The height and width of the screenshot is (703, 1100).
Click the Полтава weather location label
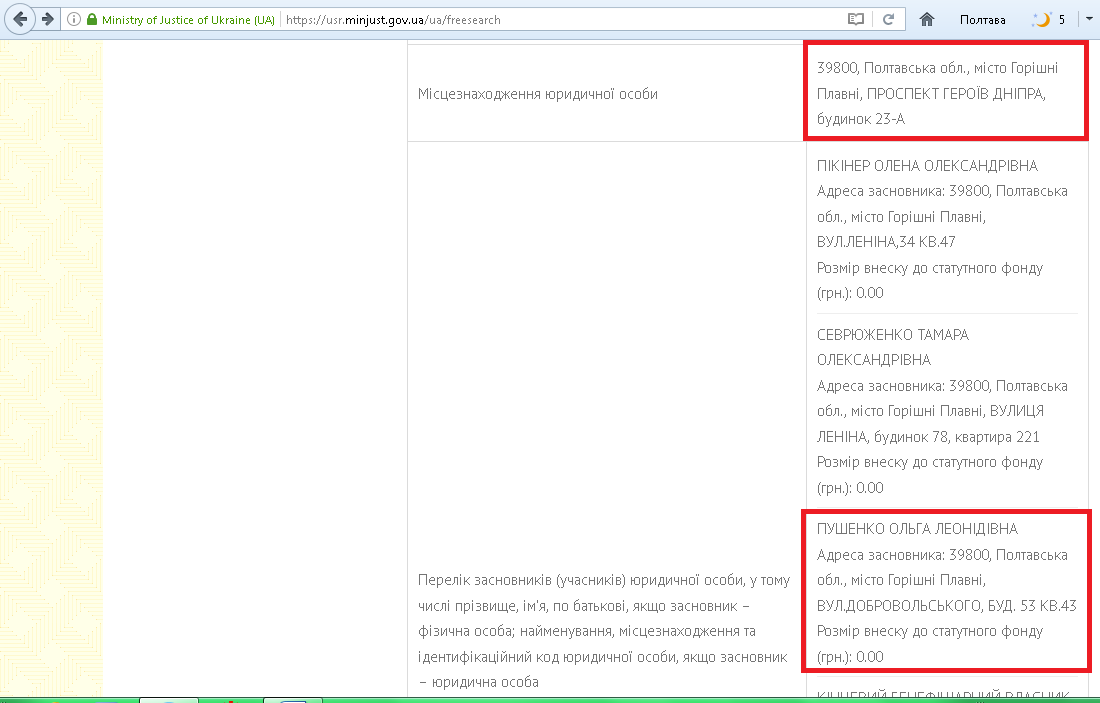[x=982, y=20]
